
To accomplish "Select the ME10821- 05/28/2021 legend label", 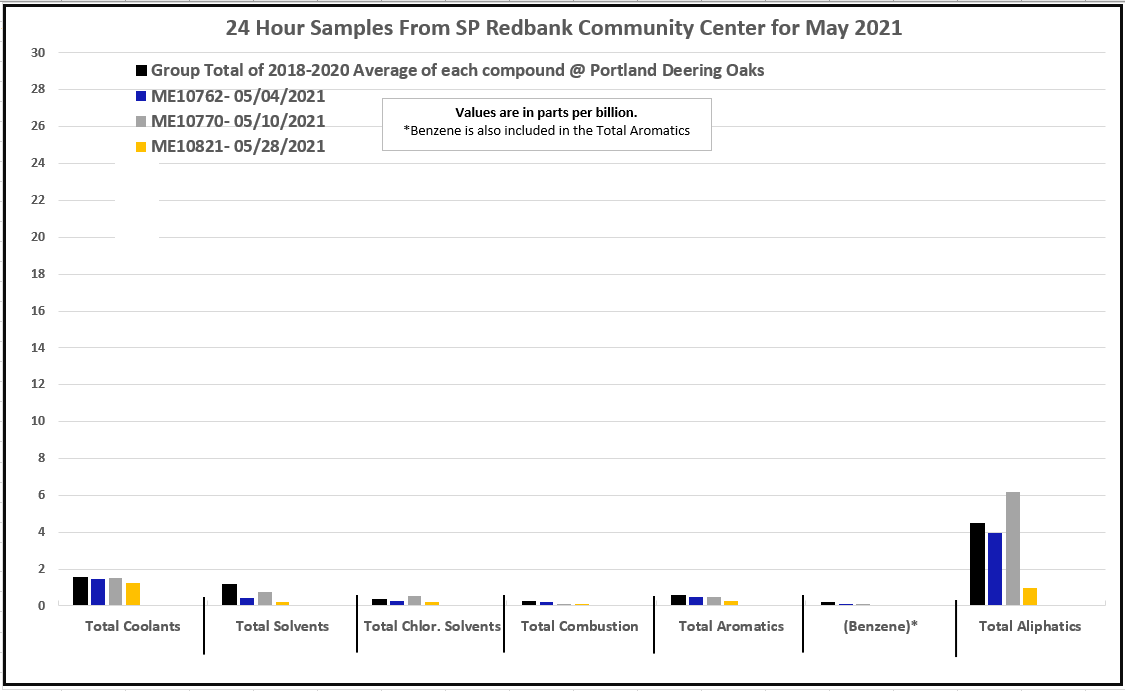I will coord(238,147).
